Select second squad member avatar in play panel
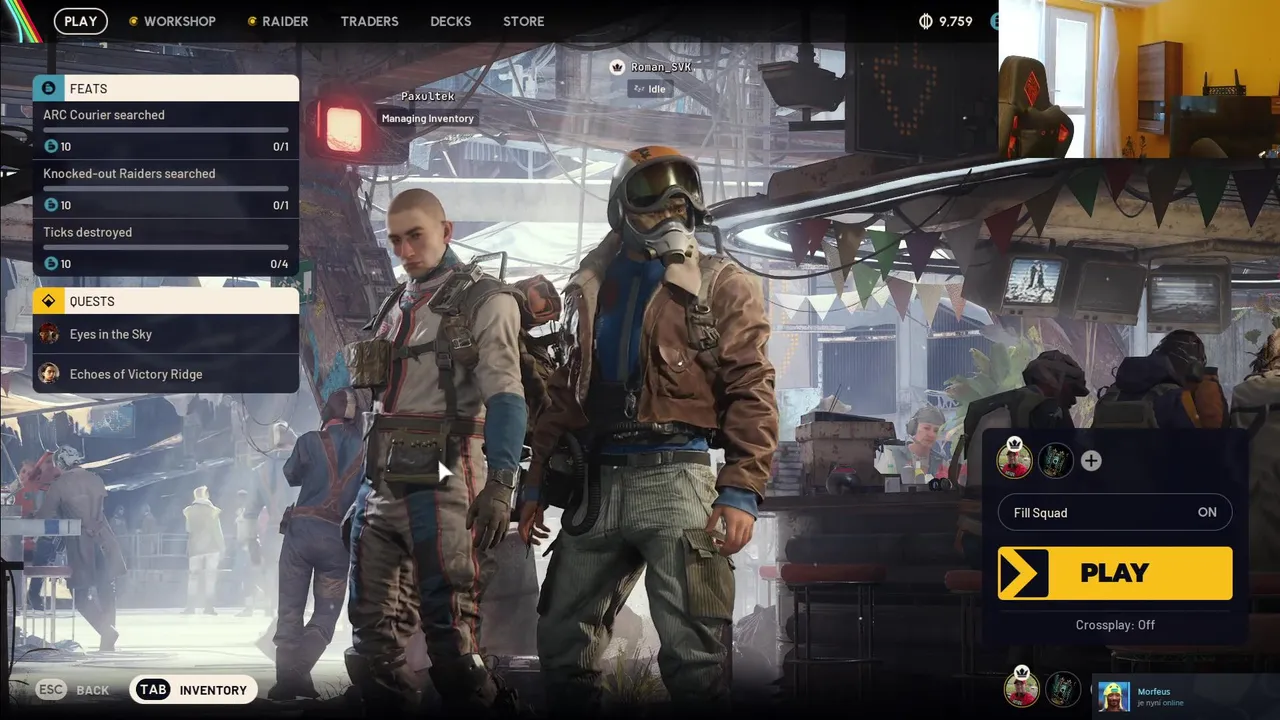Image resolution: width=1280 pixels, height=720 pixels. tap(1055, 460)
